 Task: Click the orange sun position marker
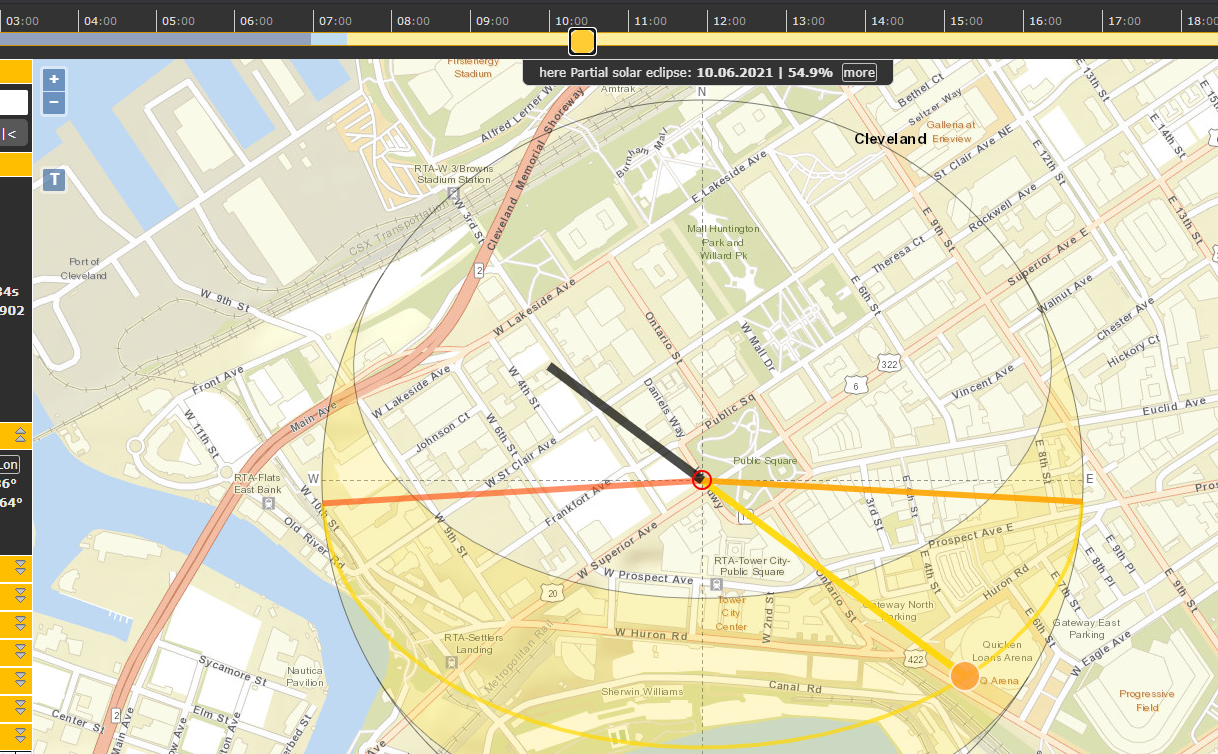tap(964, 676)
